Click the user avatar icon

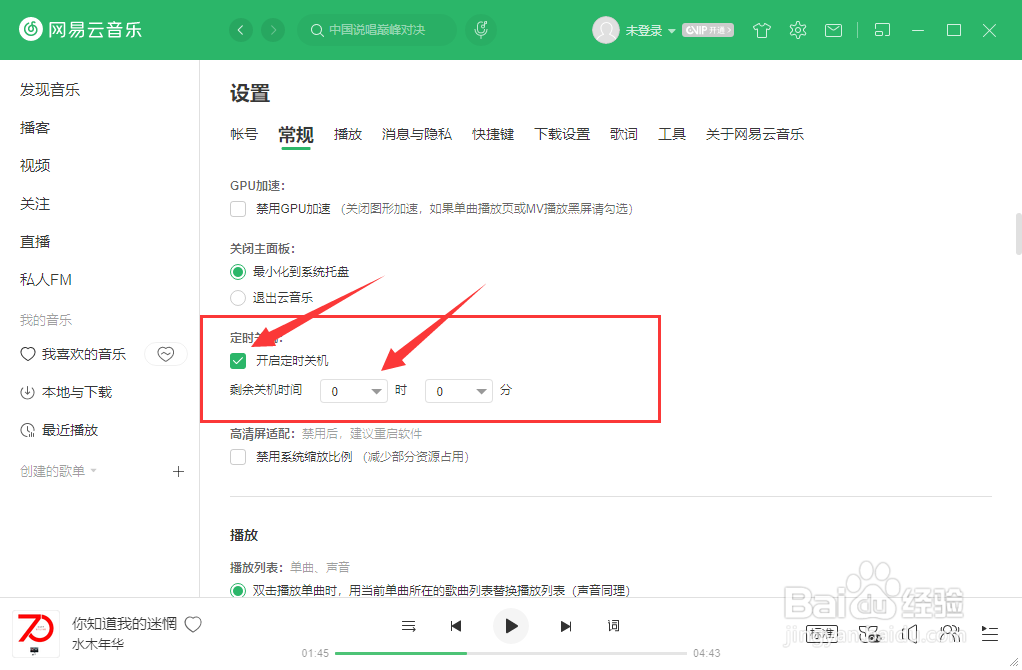[606, 30]
